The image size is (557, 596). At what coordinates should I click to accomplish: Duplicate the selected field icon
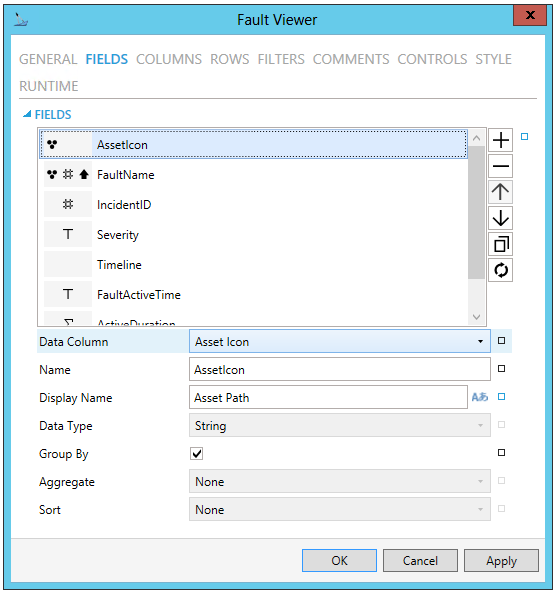point(500,244)
